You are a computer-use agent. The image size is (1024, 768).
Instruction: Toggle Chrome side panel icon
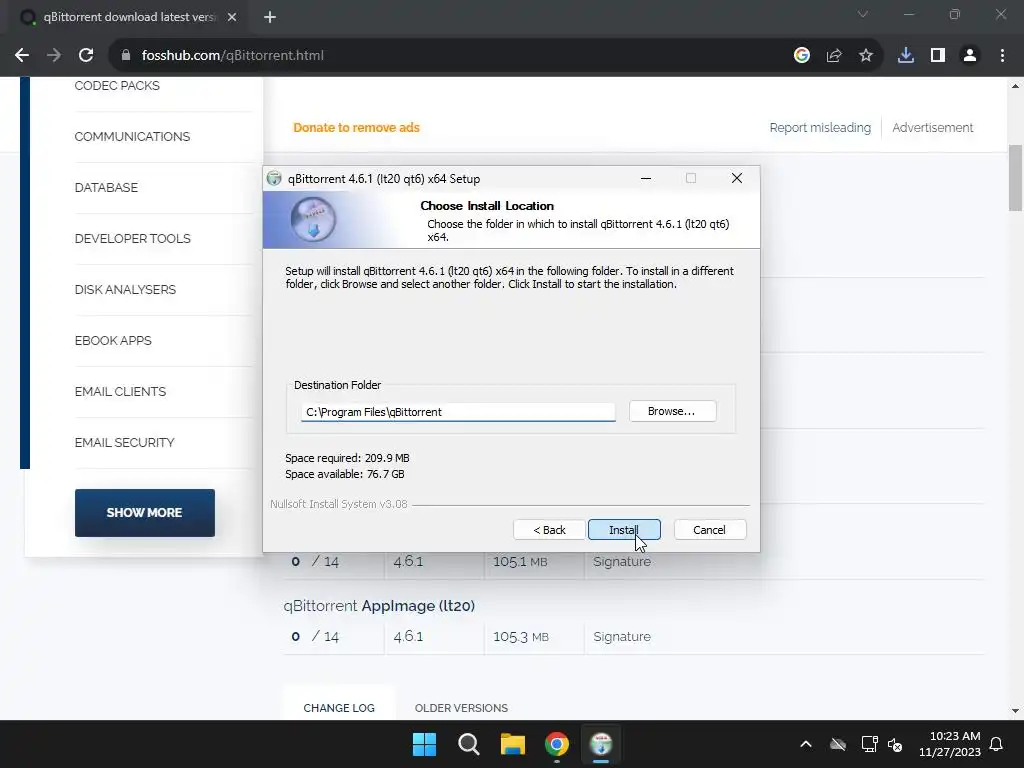click(938, 56)
